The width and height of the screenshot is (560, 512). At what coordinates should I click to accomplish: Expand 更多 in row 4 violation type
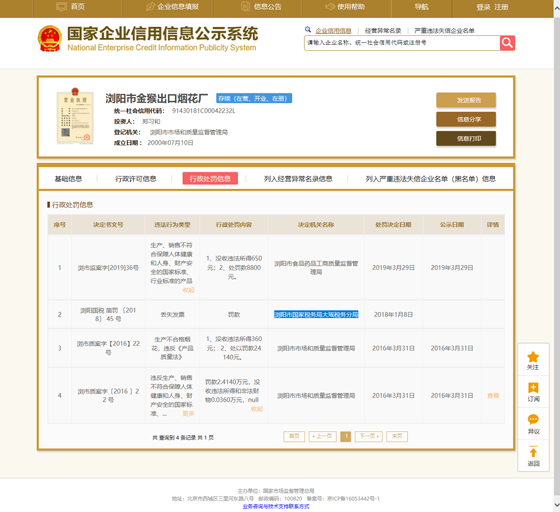pos(189,413)
